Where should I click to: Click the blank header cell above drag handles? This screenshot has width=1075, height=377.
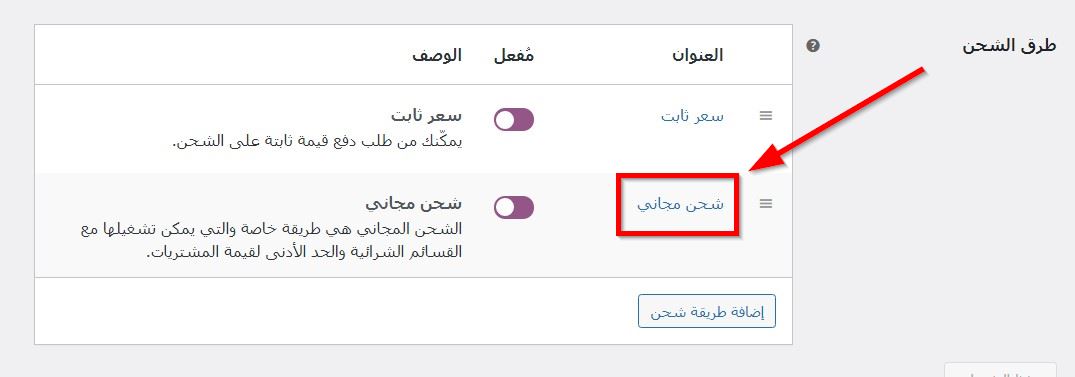click(766, 56)
